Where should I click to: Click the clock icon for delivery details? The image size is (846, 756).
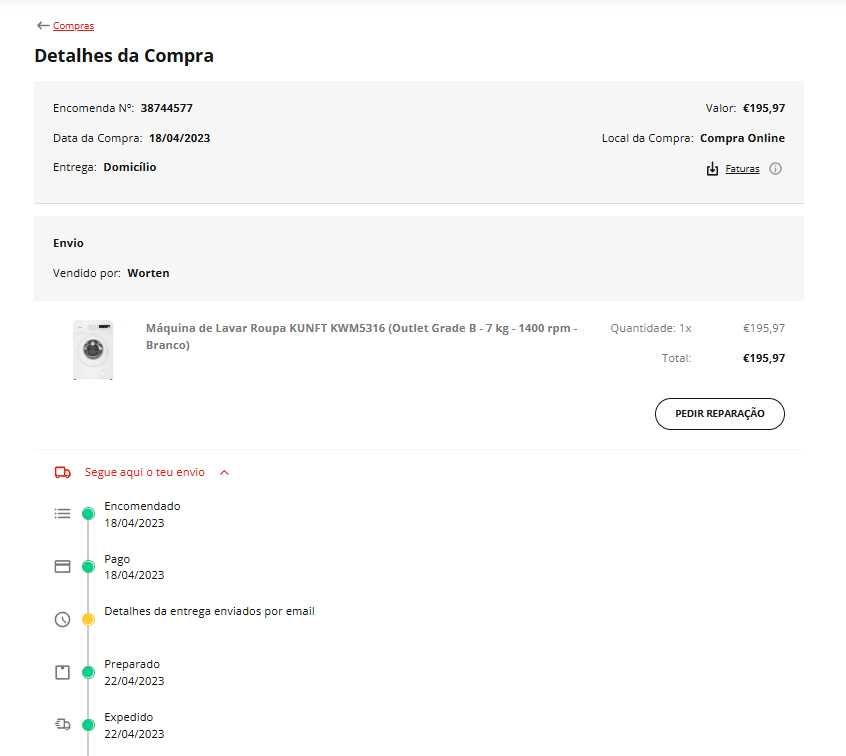tap(62, 619)
